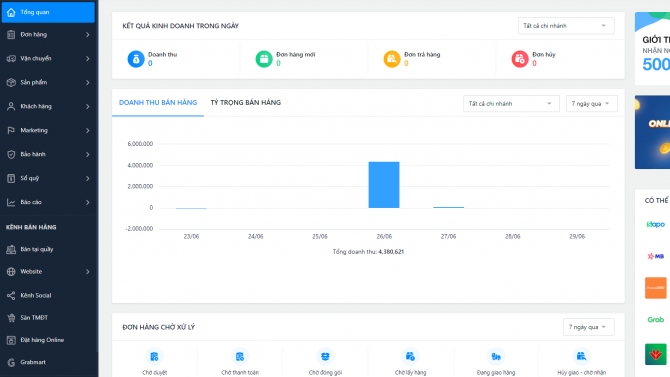Image resolution: width=670 pixels, height=377 pixels.
Task: Click the 23/06 axis date label
Action: [191, 236]
